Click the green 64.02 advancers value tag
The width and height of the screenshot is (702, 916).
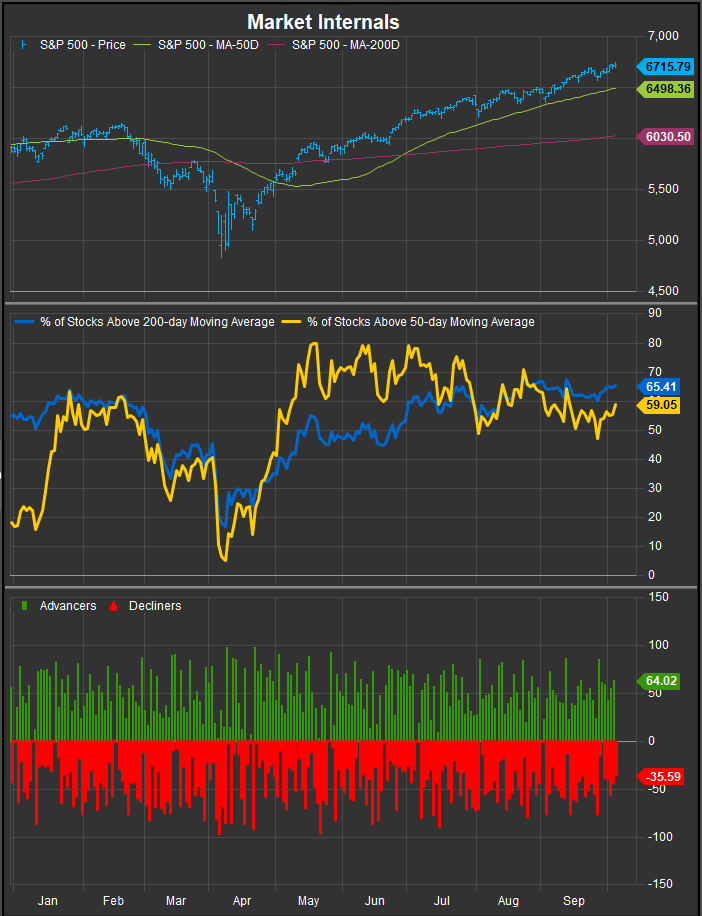(x=661, y=681)
